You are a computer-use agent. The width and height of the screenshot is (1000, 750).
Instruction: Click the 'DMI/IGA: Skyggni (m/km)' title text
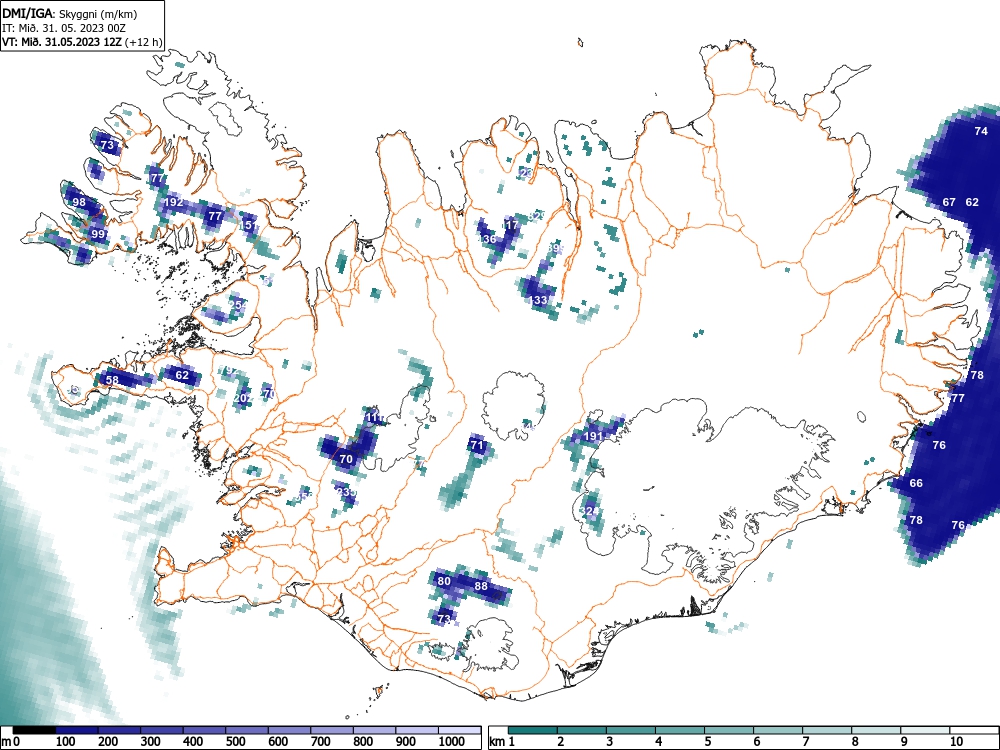pyautogui.click(x=70, y=13)
